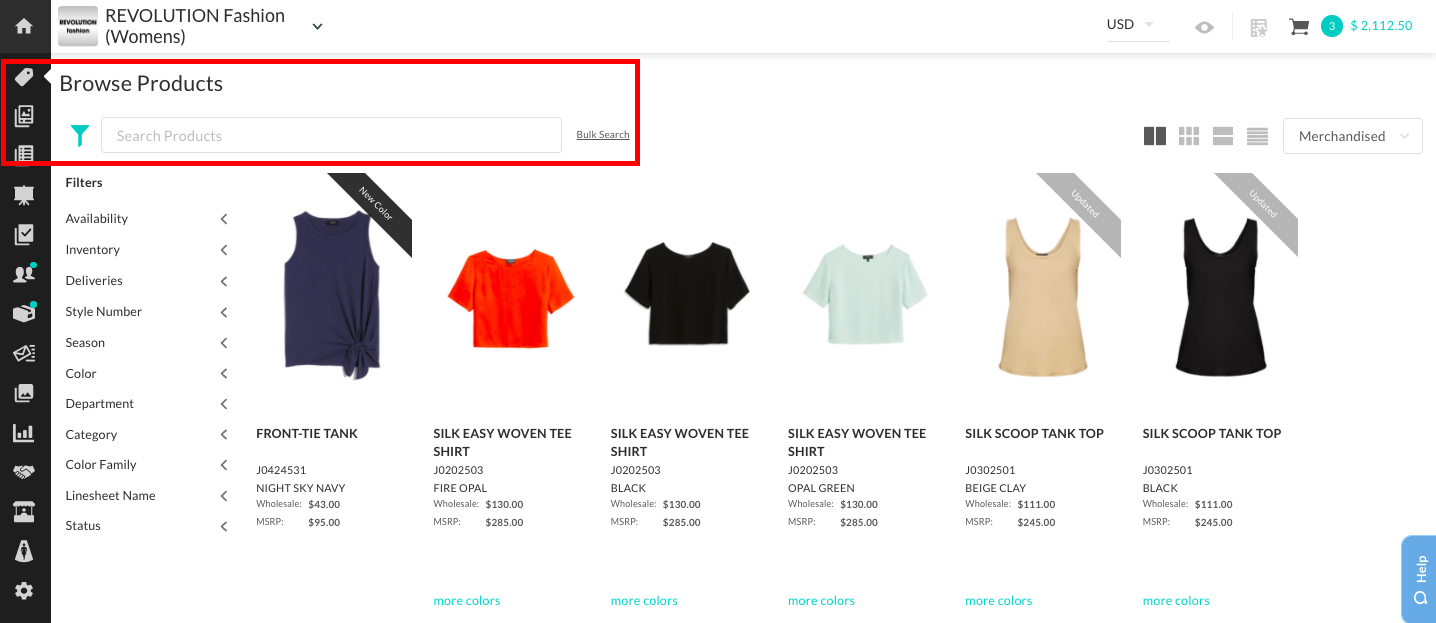Viewport: 1436px width, 623px height.
Task: Click the REVOLUTION fashion brand logo
Action: 78,27
